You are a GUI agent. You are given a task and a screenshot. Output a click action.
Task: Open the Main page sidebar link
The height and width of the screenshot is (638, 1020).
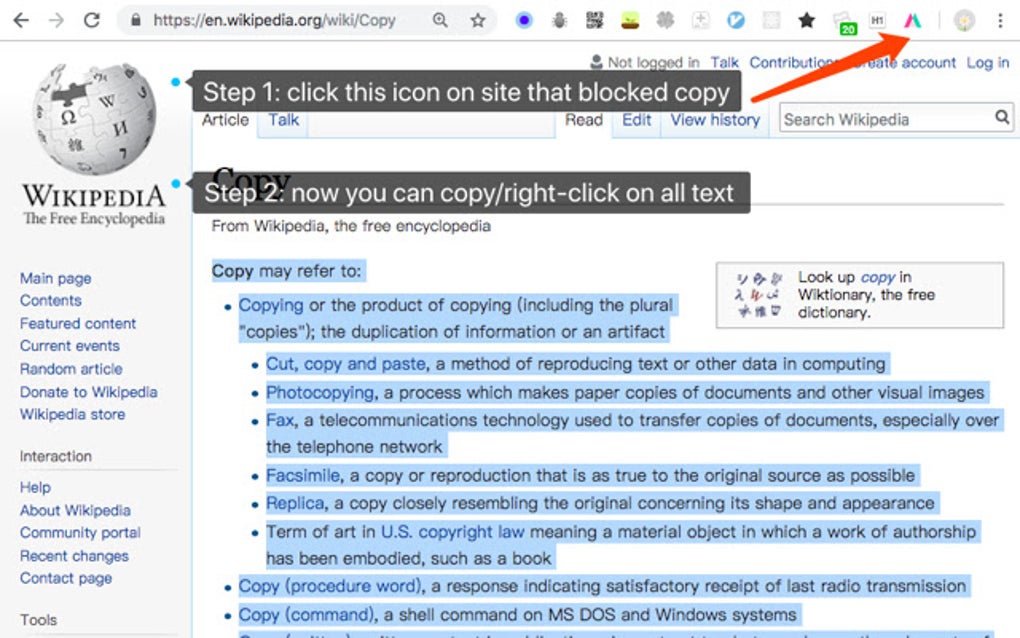click(x=55, y=278)
